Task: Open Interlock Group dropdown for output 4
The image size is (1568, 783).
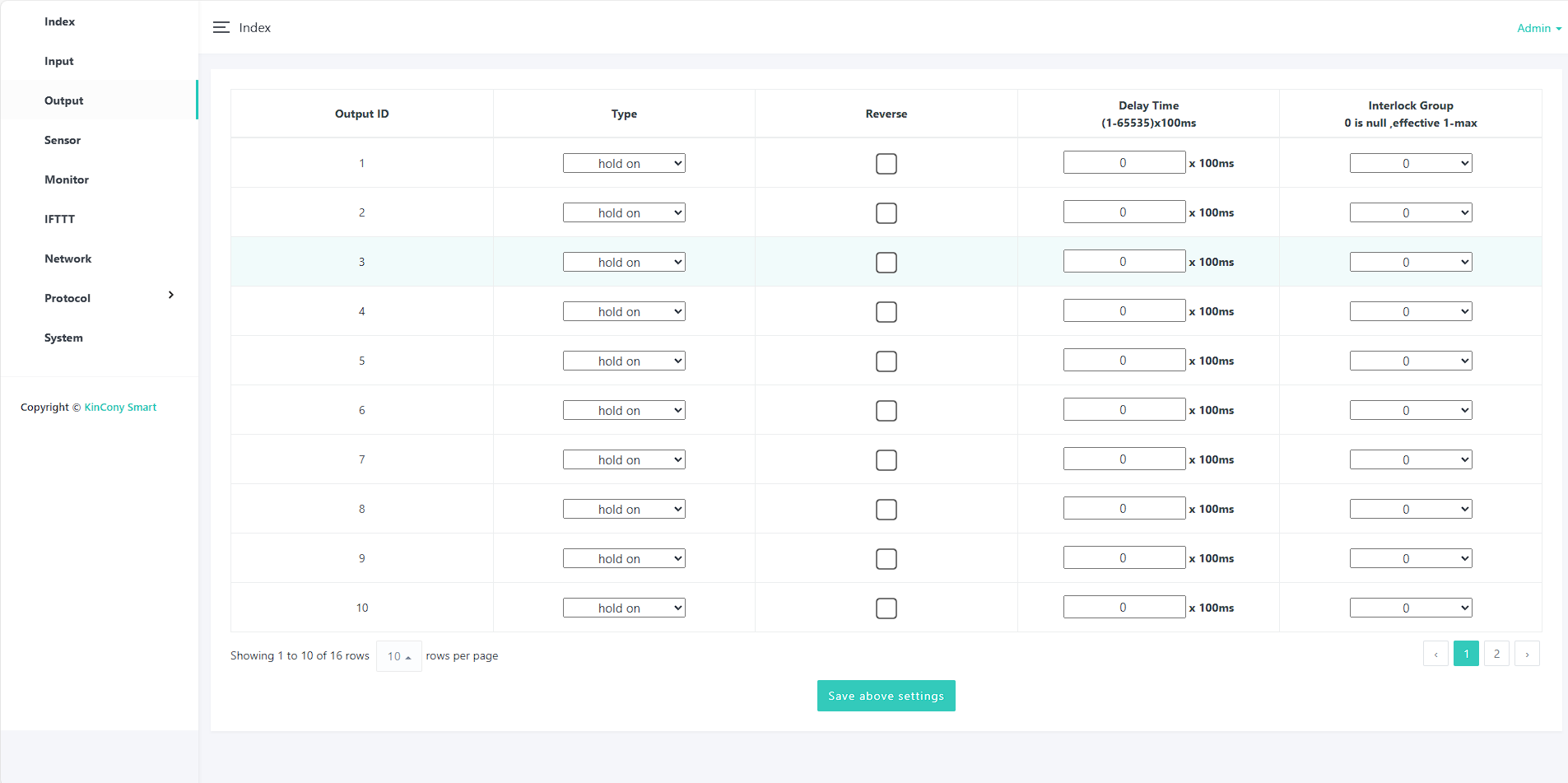Action: coord(1410,312)
